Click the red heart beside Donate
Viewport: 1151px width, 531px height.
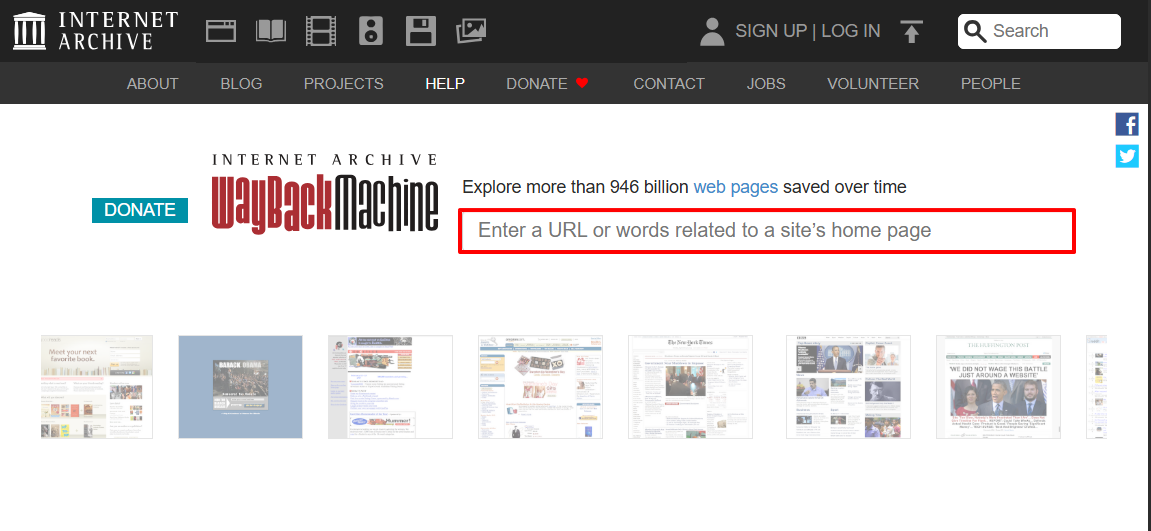pyautogui.click(x=582, y=83)
